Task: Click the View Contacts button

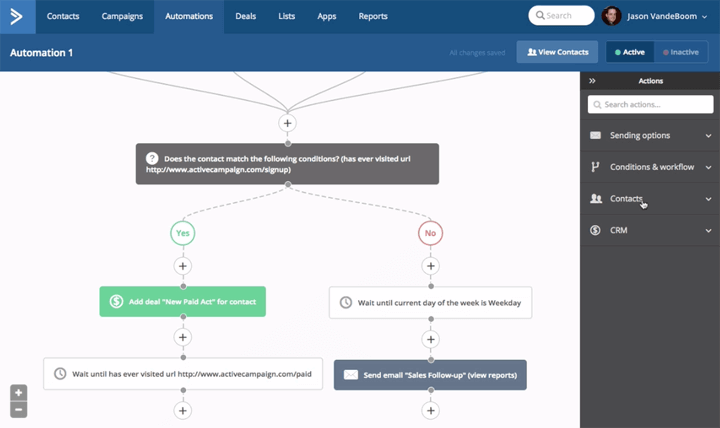Action: coord(557,52)
